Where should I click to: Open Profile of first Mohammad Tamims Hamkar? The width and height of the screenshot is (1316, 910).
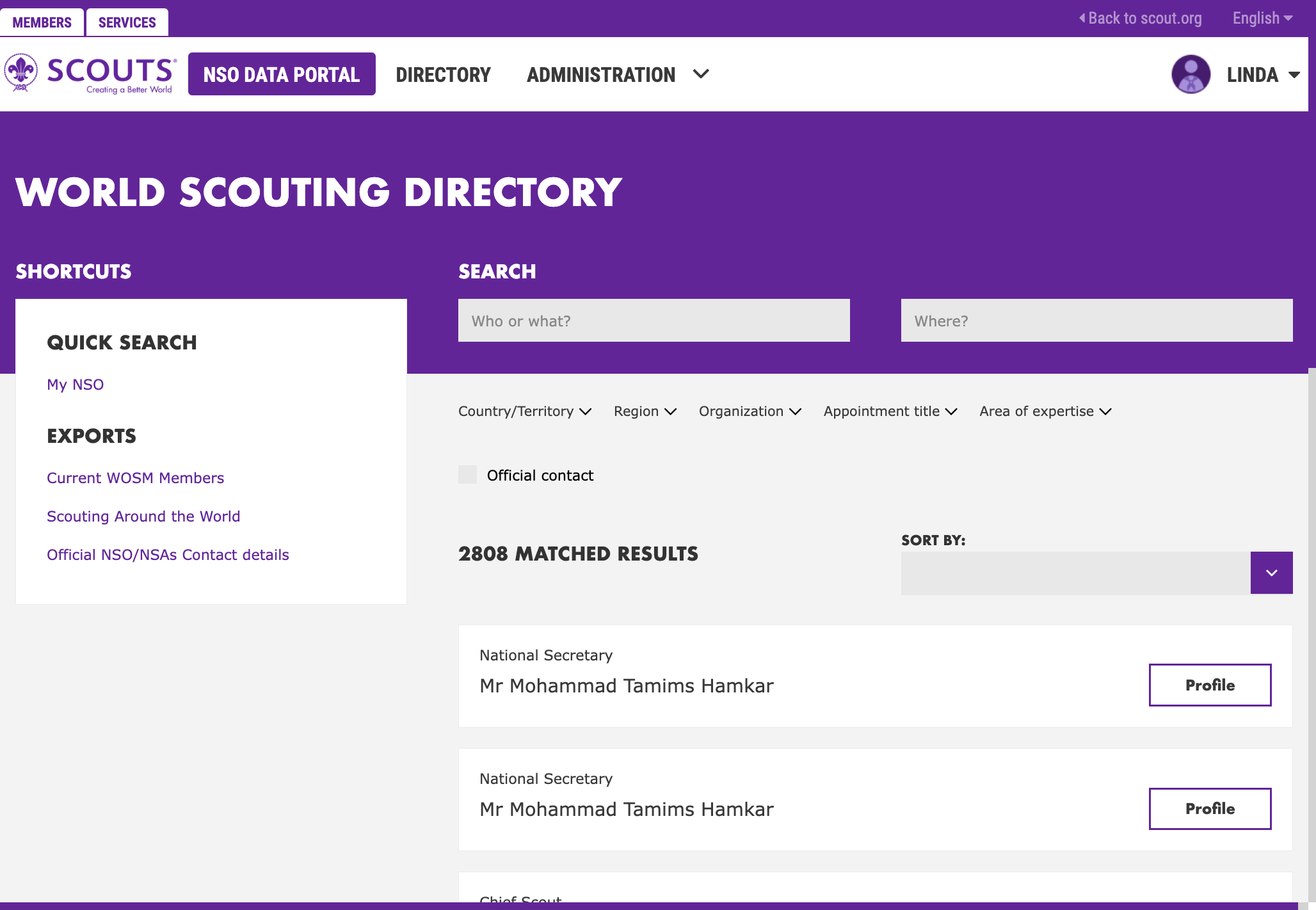point(1210,685)
